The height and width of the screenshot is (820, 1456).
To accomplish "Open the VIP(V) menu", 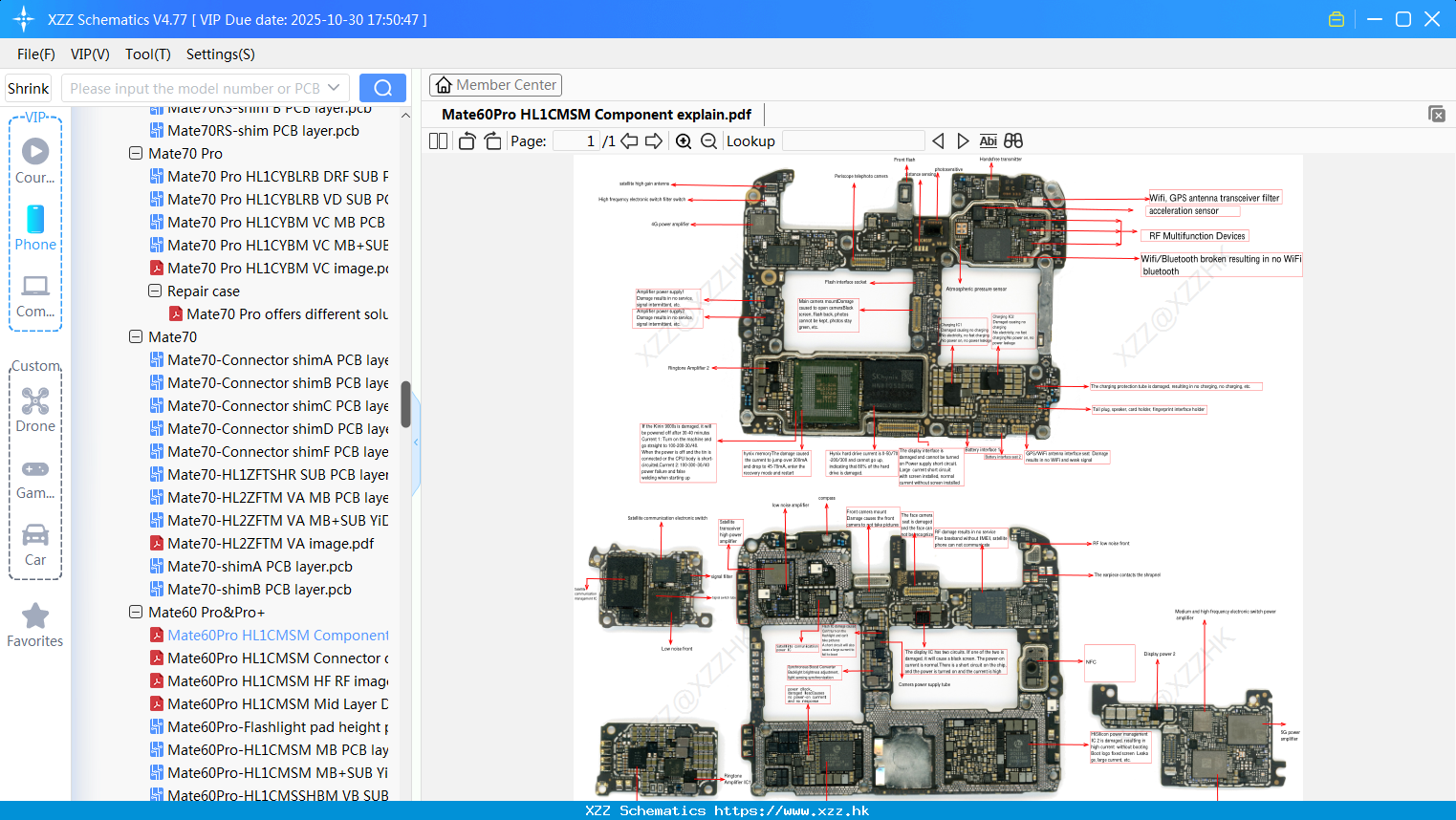I will [90, 54].
